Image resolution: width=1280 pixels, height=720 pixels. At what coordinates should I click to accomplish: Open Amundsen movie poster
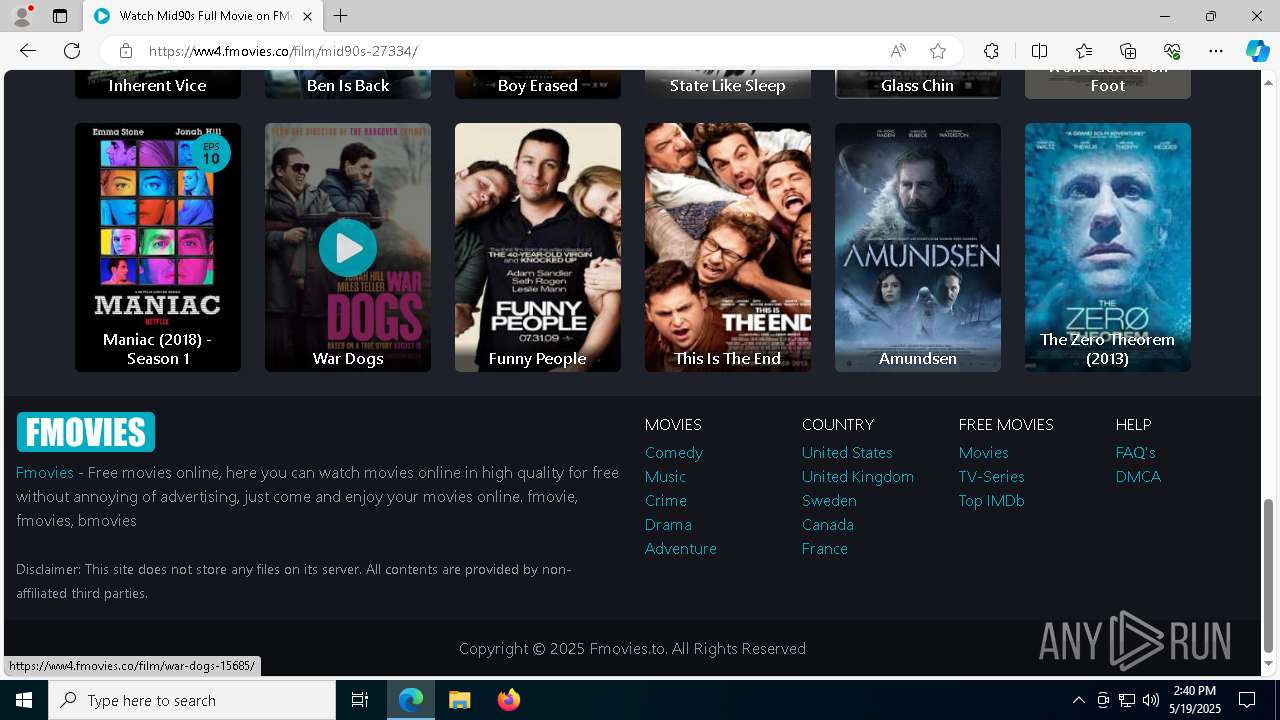[918, 247]
